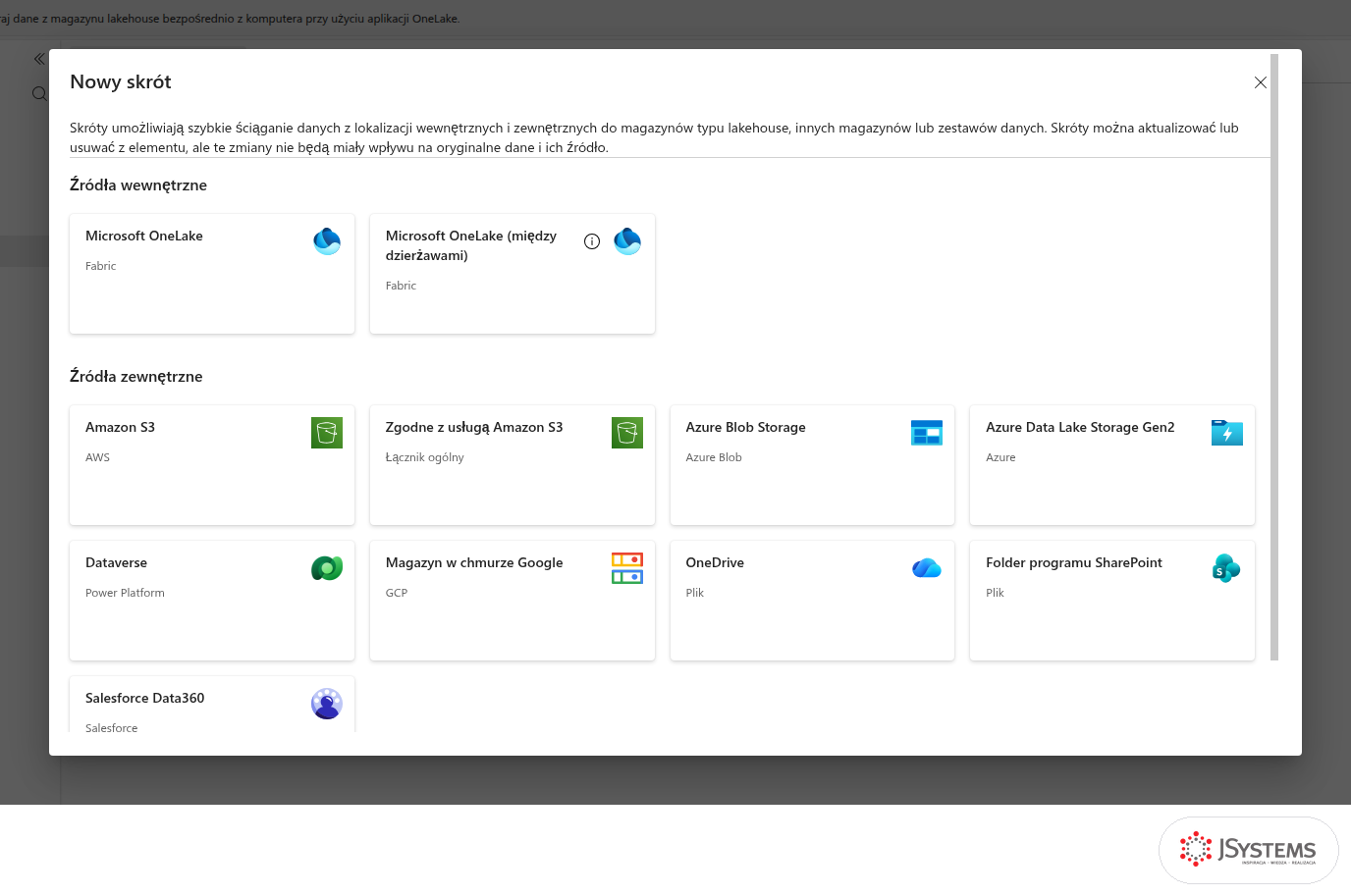This screenshot has width=1351, height=896.
Task: Click the search magnifier behind the dialog
Action: click(x=39, y=93)
